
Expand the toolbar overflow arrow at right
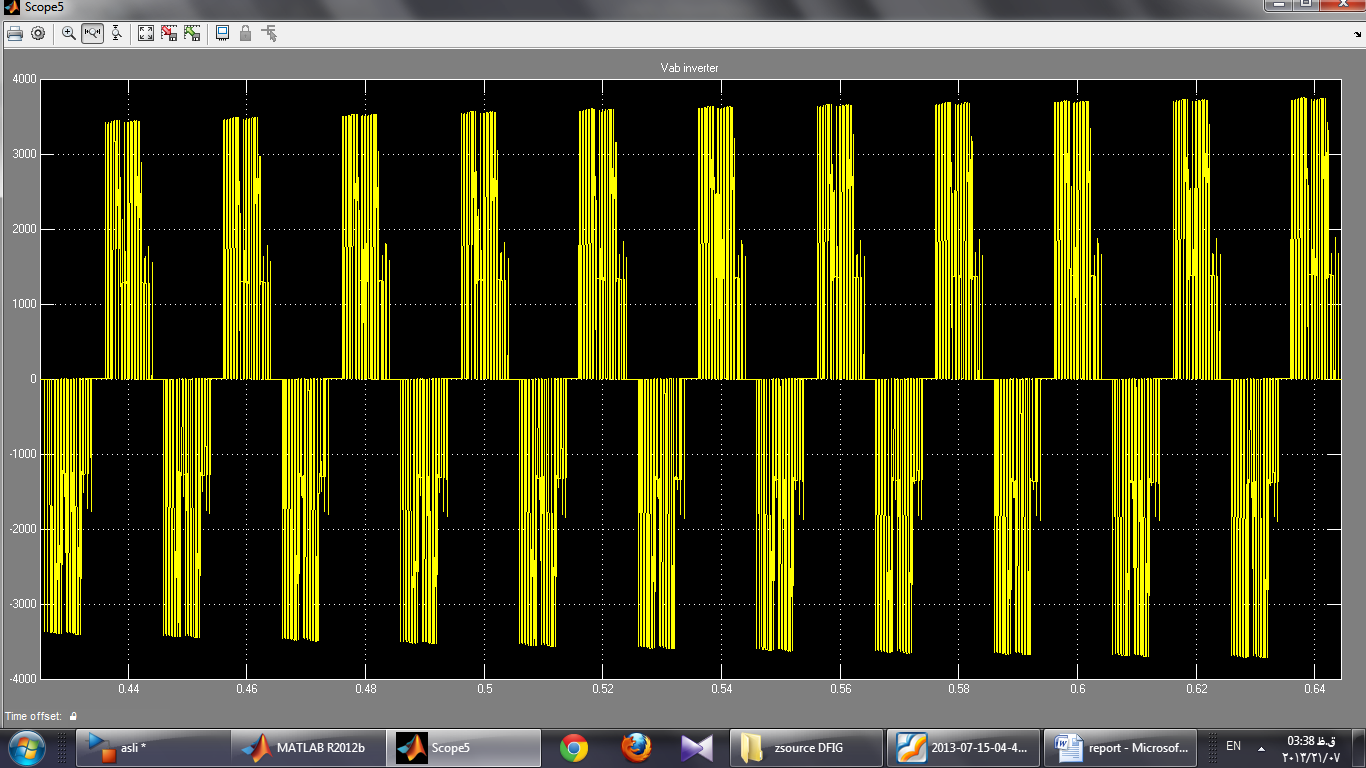[x=1356, y=33]
